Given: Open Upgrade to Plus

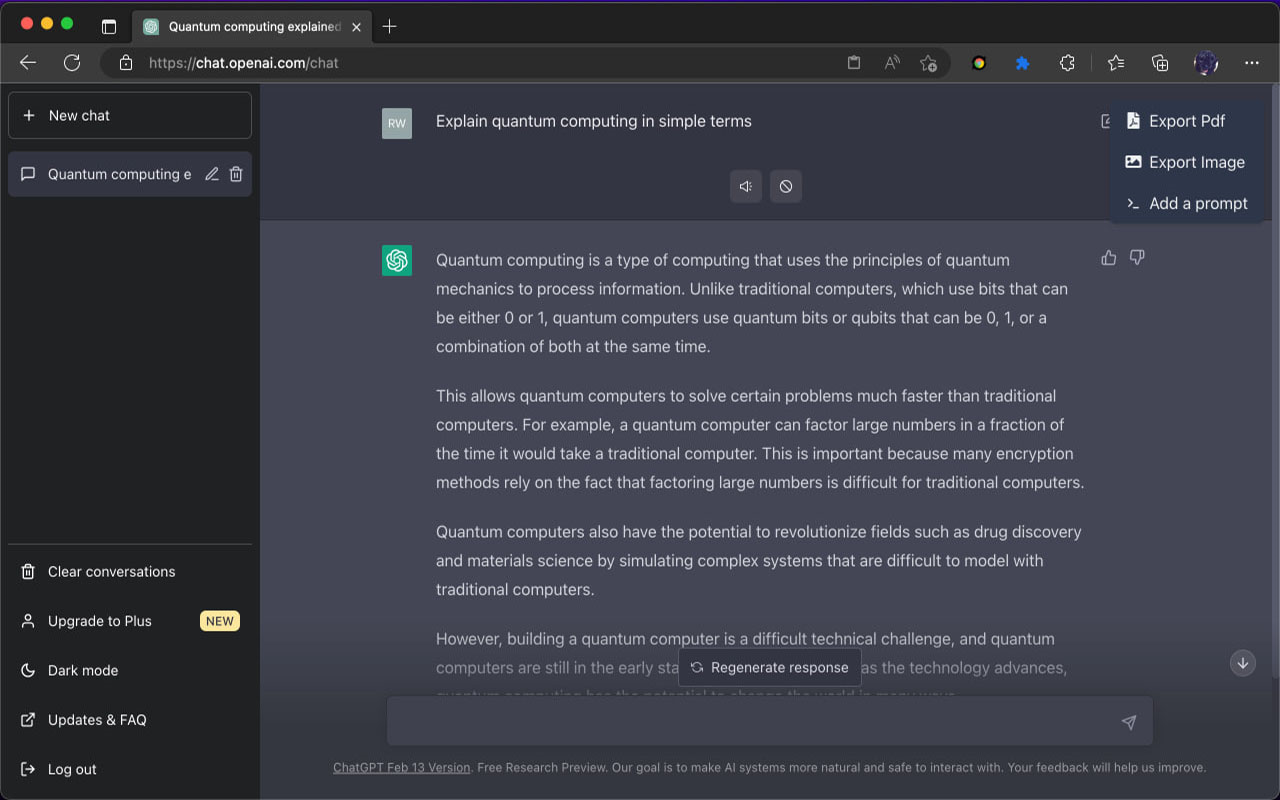Looking at the screenshot, I should (130, 621).
